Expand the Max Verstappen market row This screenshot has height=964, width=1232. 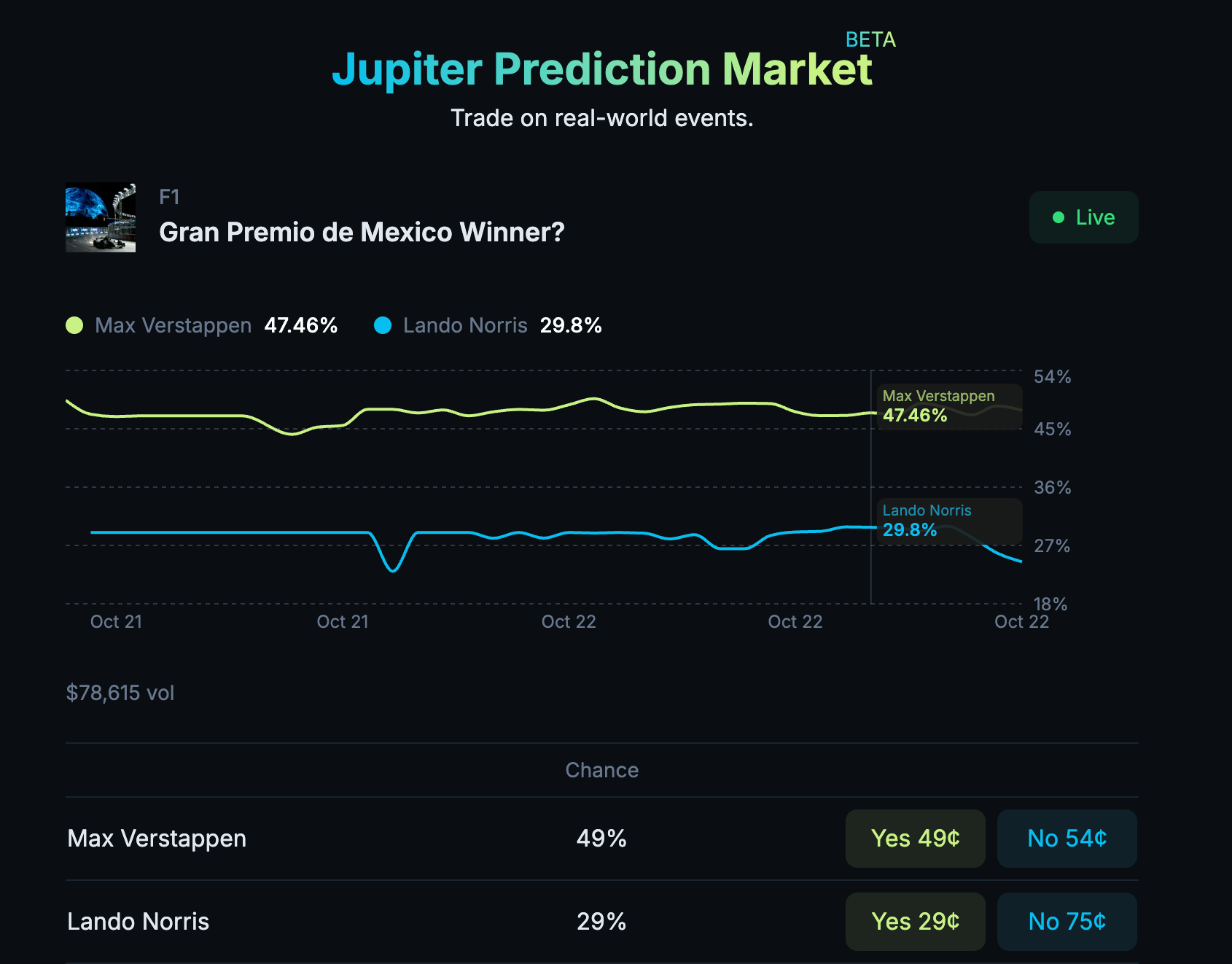156,839
